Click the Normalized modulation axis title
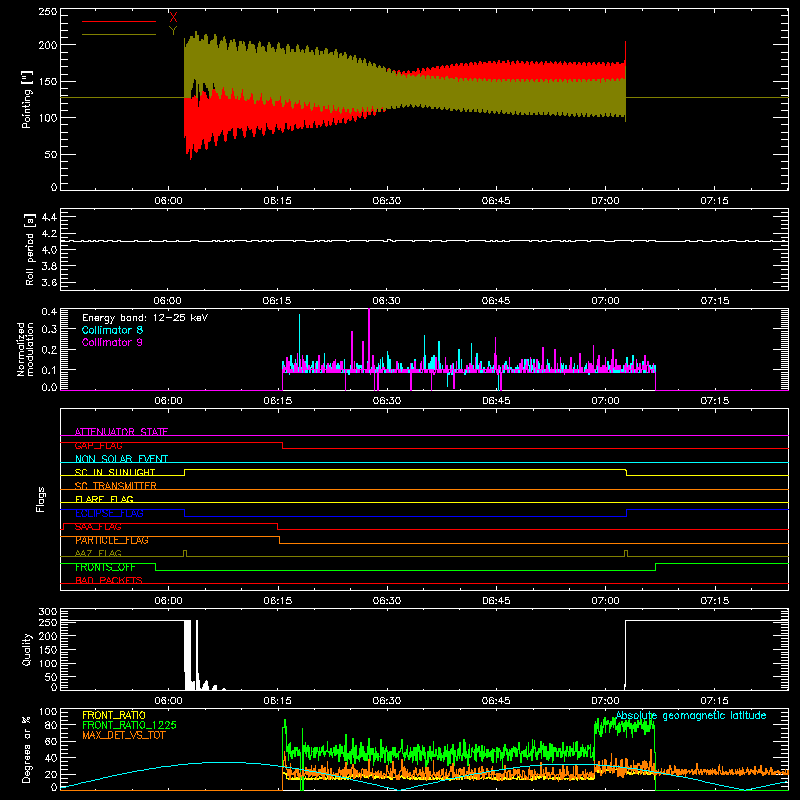 [x=25, y=349]
